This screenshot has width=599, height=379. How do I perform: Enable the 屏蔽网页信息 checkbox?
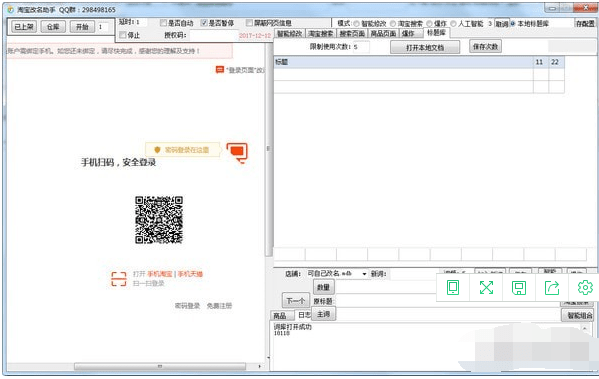tap(249, 23)
